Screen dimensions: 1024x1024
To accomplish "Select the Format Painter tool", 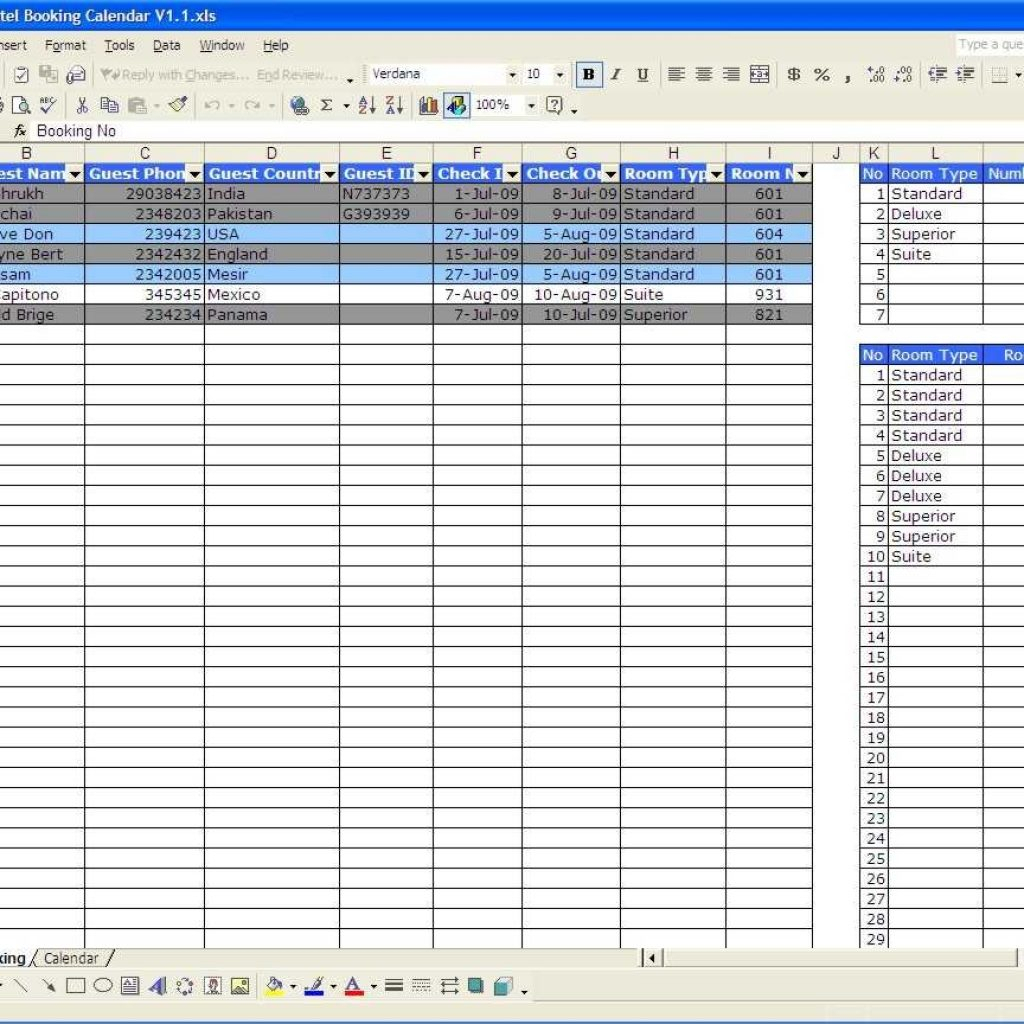I will click(x=176, y=105).
